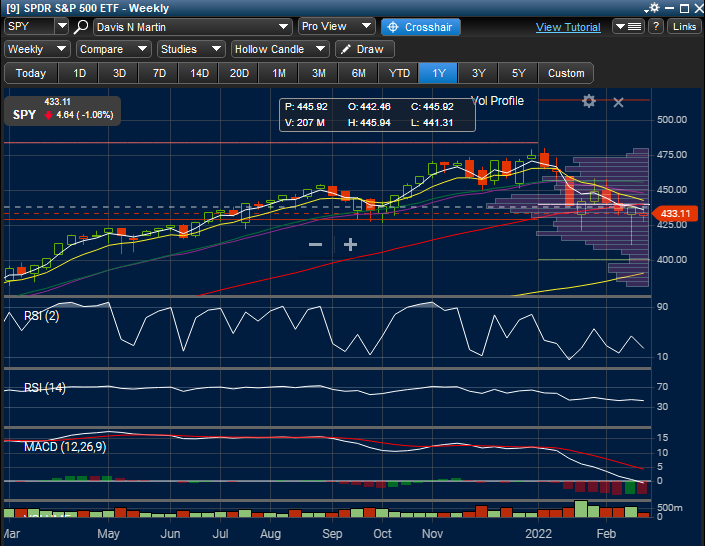This screenshot has height=546, width=705.
Task: Select the 7D range tab
Action: point(159,73)
